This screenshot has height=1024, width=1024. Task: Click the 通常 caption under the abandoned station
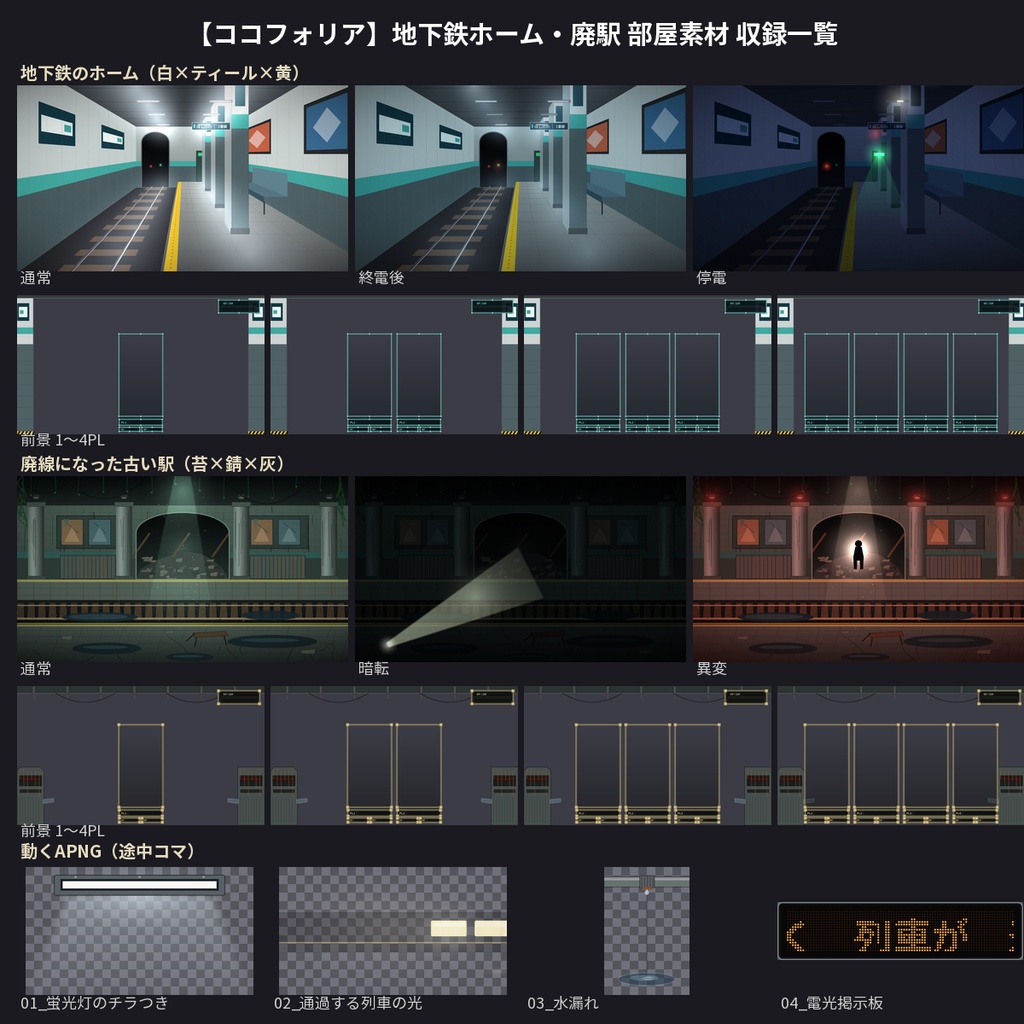pos(35,669)
